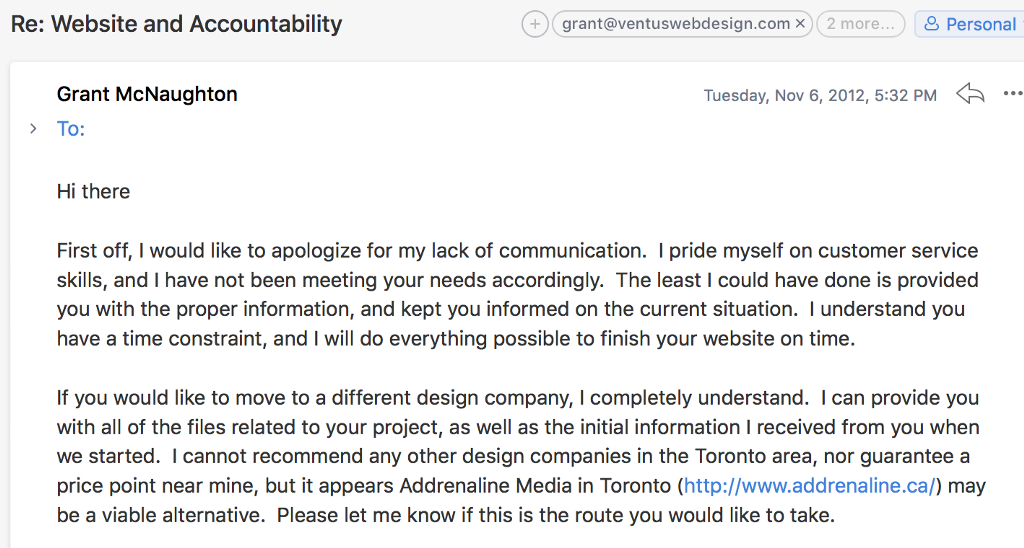Select the grant@ventuswebdesign.com address chip
The width and height of the screenshot is (1024, 548).
[x=677, y=24]
